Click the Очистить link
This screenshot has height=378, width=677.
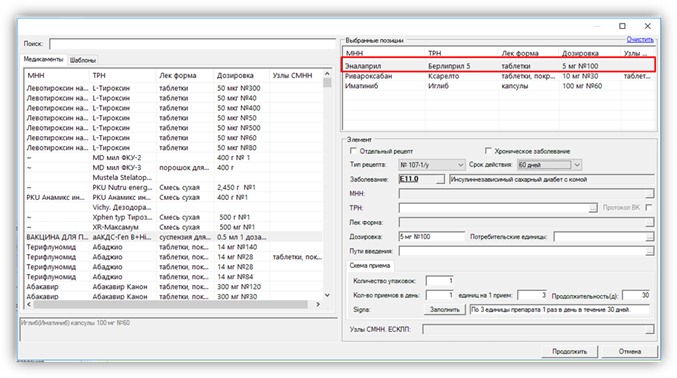coord(640,39)
